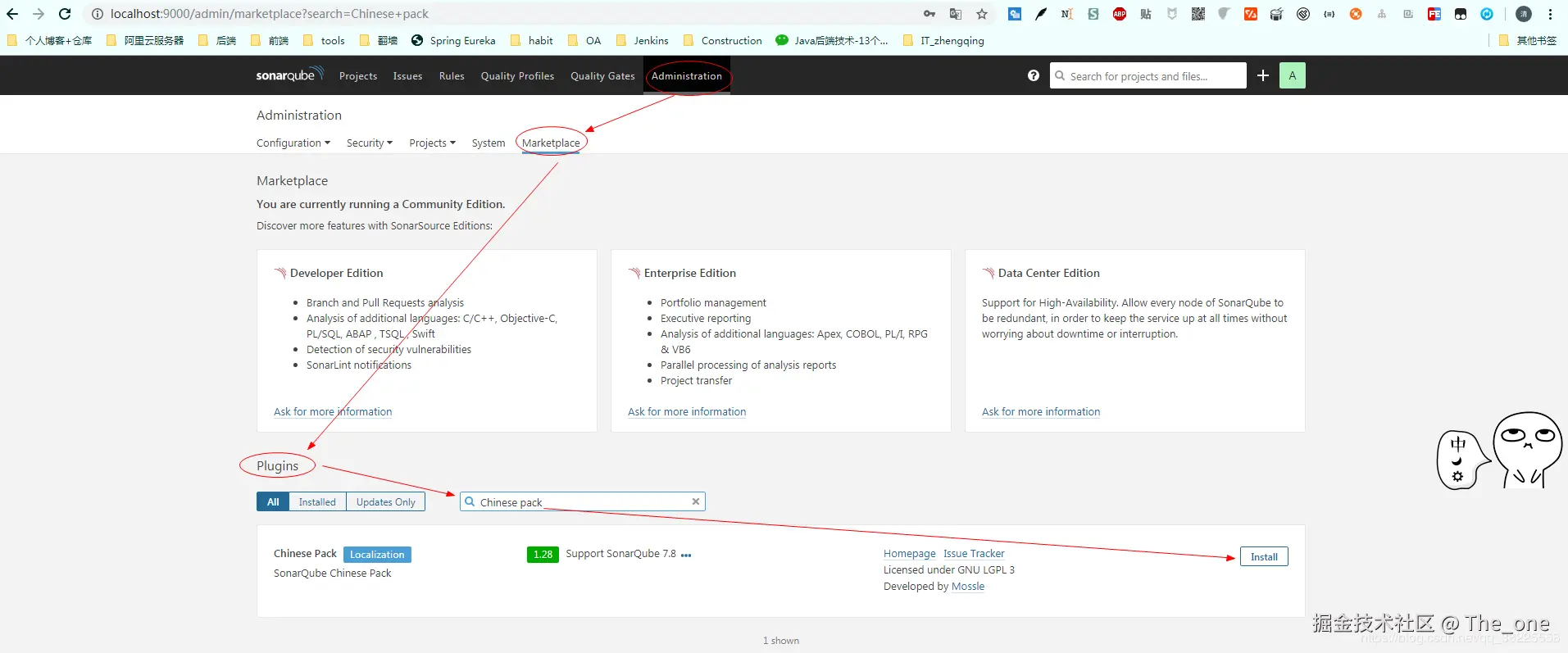
Task: Open the System admin page
Action: pos(489,143)
